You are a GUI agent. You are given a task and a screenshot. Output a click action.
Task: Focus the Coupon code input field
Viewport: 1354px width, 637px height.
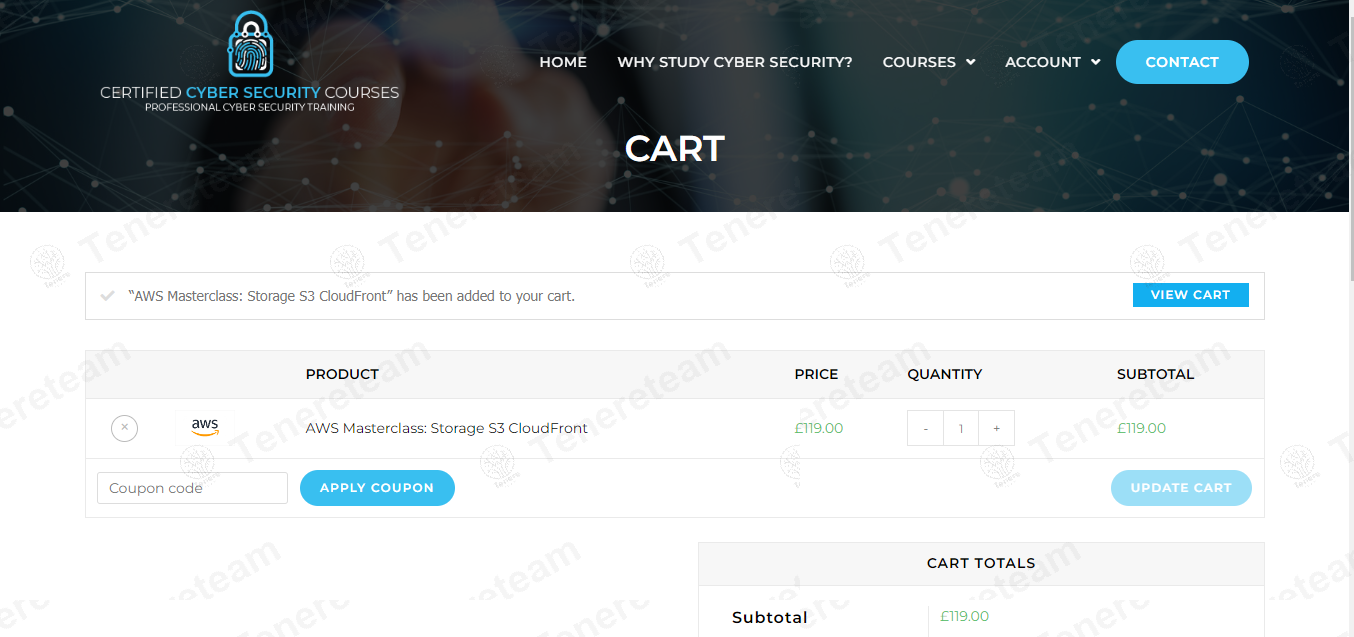[192, 488]
